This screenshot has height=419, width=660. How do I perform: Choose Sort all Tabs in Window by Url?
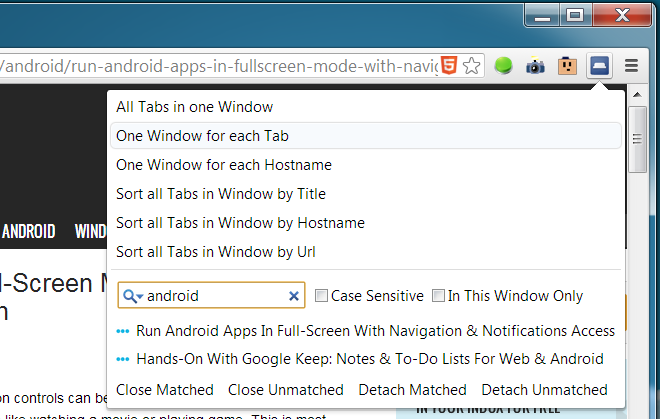point(216,252)
